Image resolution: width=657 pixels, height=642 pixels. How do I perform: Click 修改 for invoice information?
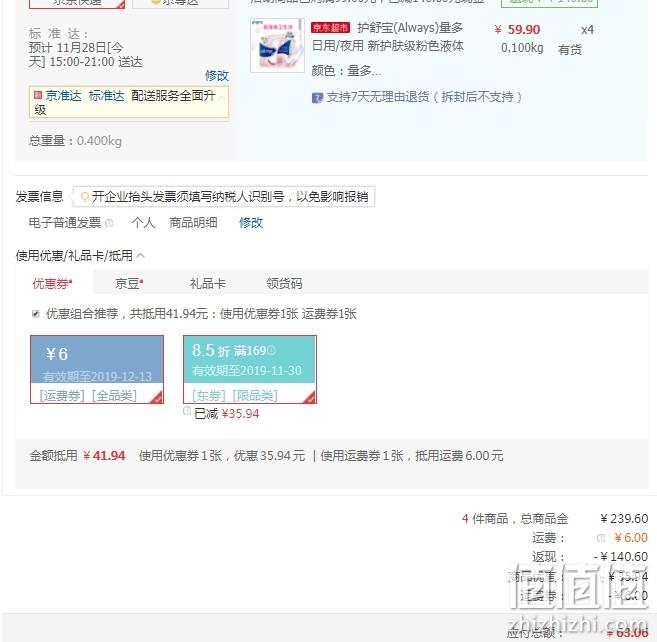click(251, 223)
